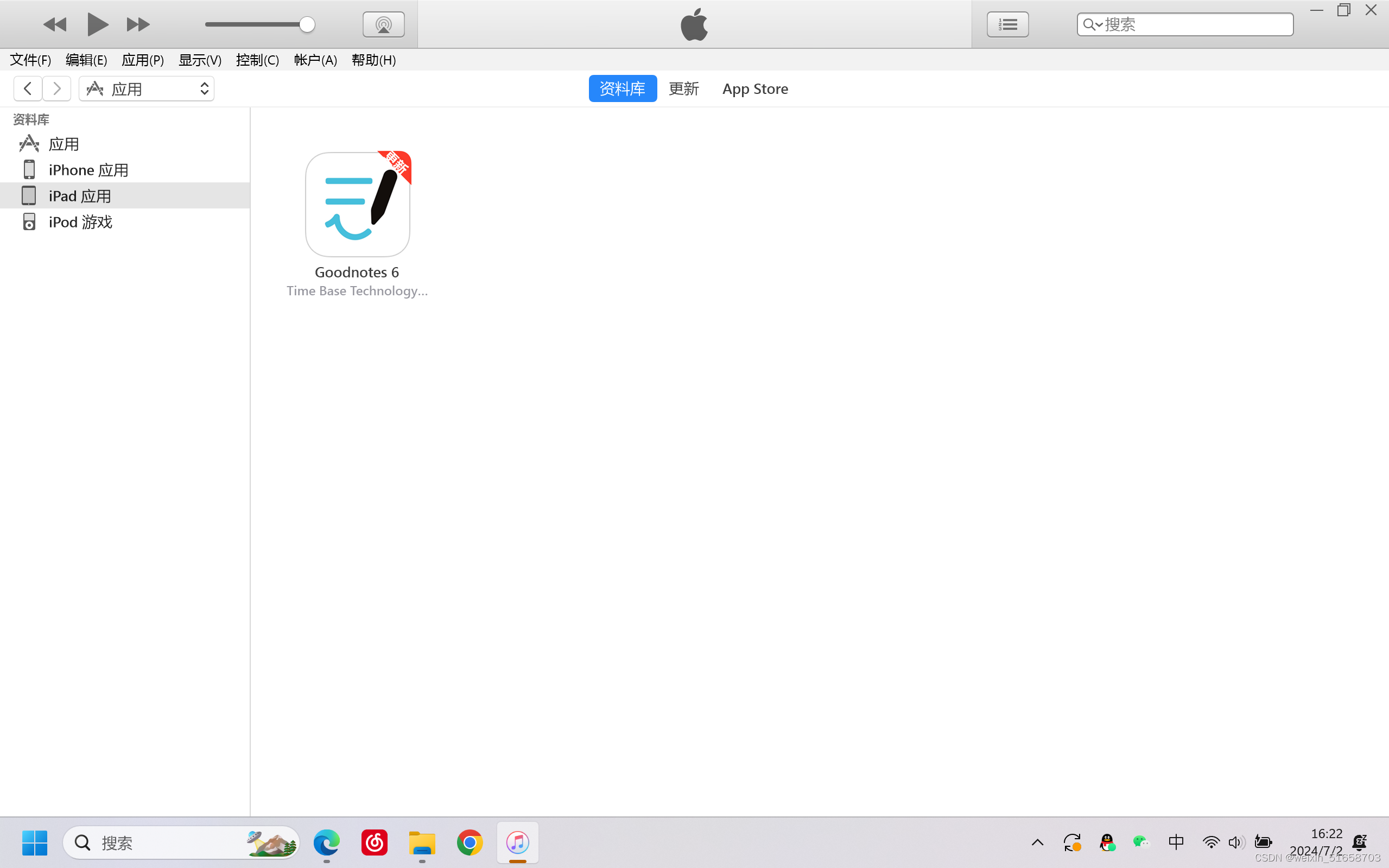Switch to the App Store tab
The height and width of the screenshot is (868, 1389).
[x=755, y=88]
